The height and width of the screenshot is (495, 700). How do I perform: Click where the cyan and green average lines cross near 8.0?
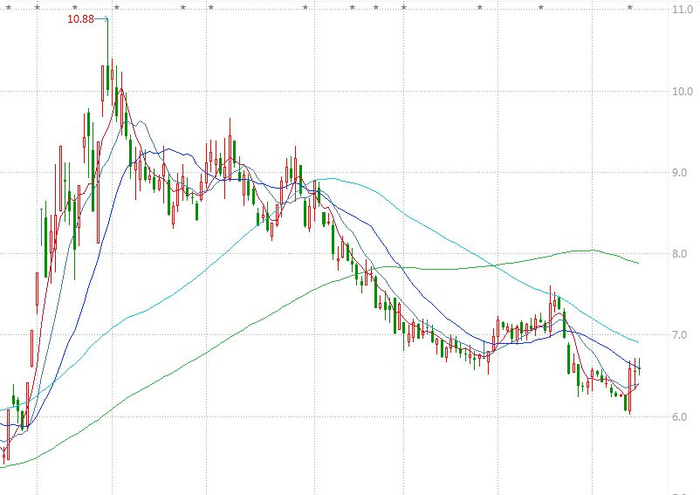494,266
